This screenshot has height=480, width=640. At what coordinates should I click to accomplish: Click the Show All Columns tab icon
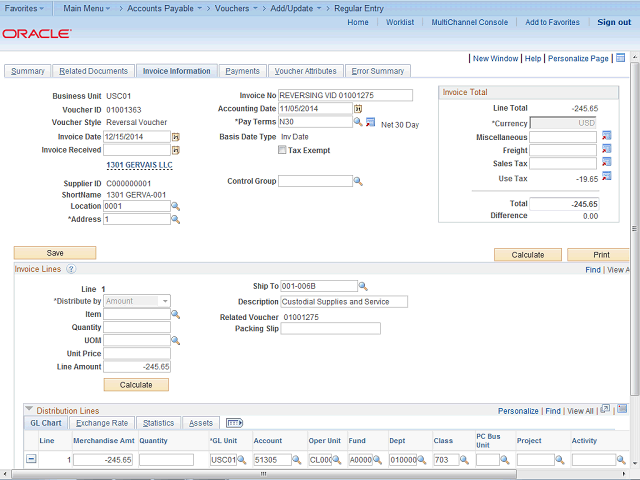pos(235,423)
